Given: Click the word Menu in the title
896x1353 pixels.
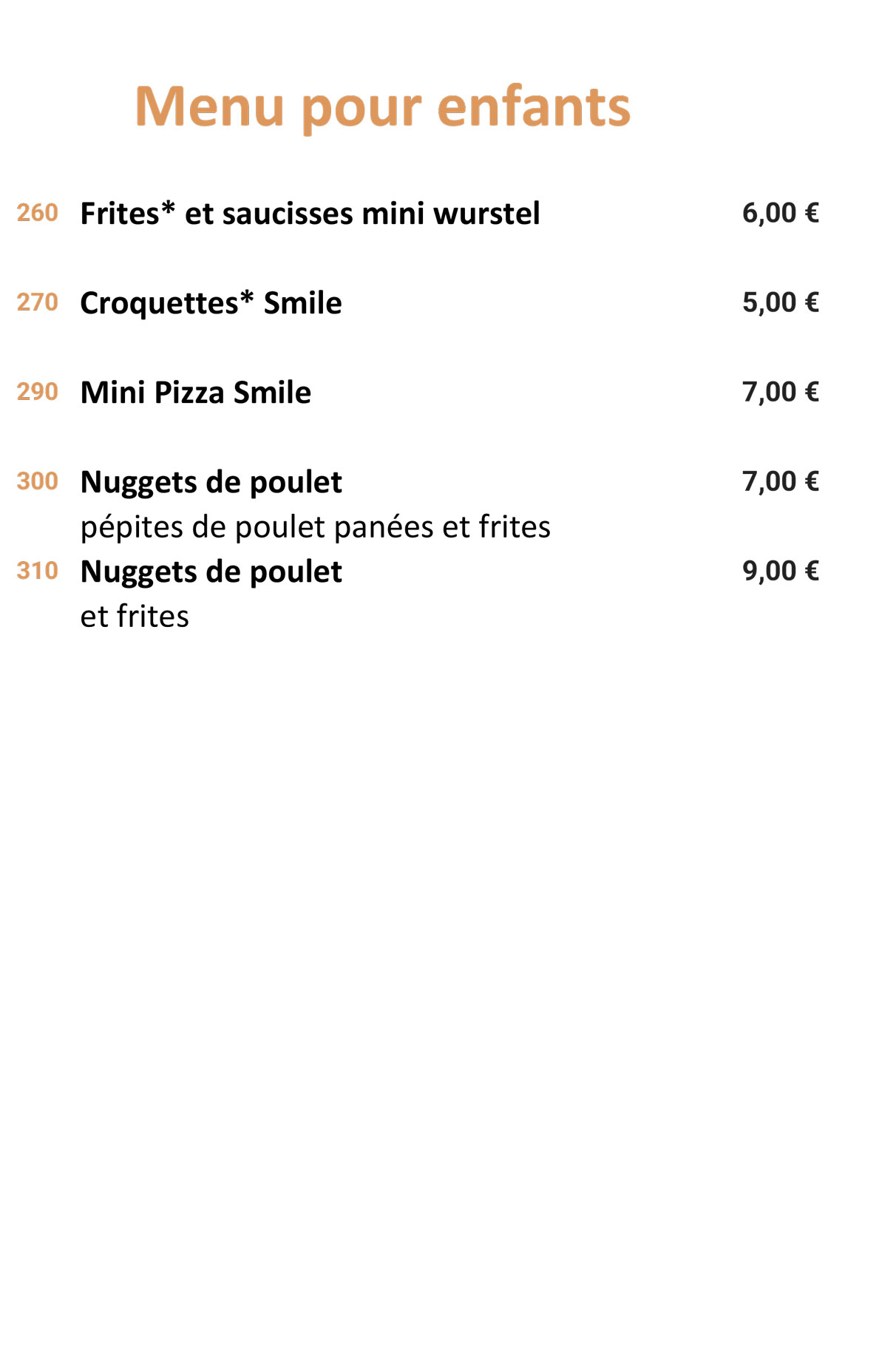Looking at the screenshot, I should pos(210,106).
